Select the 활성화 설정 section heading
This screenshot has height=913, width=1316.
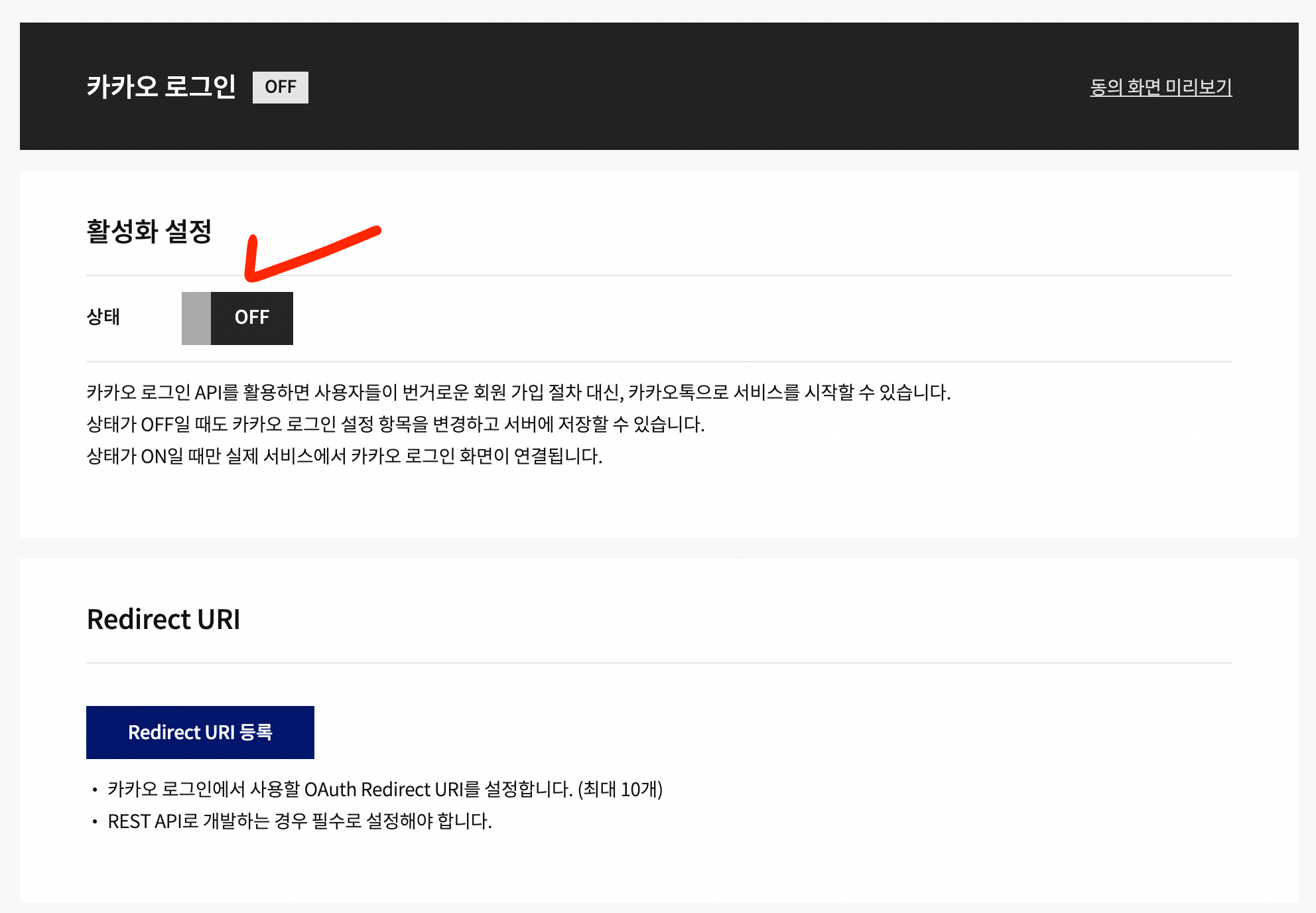149,232
